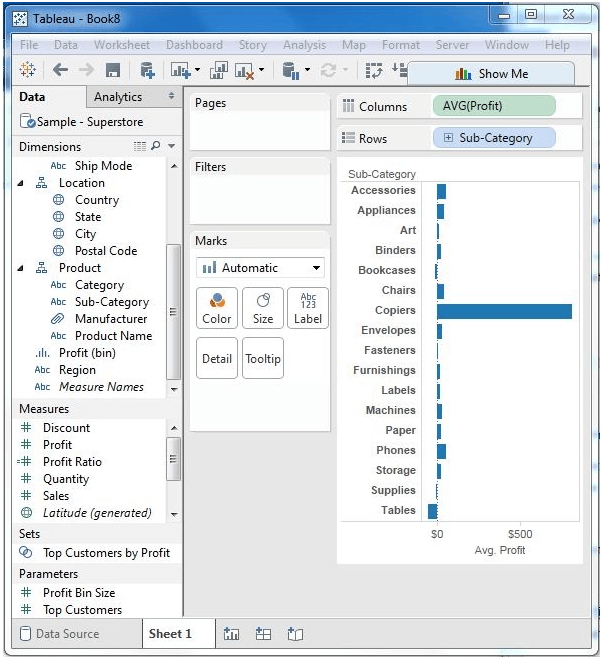Click the Color mark card
This screenshot has width=604, height=659.
[x=217, y=308]
